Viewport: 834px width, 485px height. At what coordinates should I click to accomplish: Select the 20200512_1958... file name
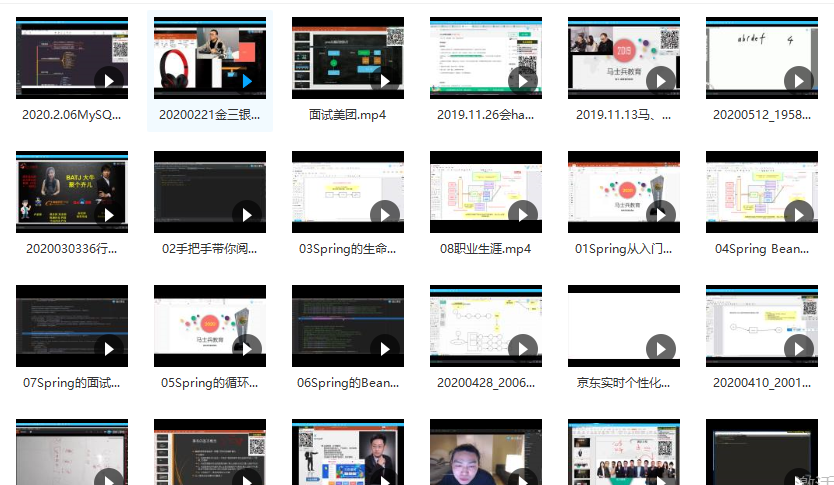pos(762,115)
